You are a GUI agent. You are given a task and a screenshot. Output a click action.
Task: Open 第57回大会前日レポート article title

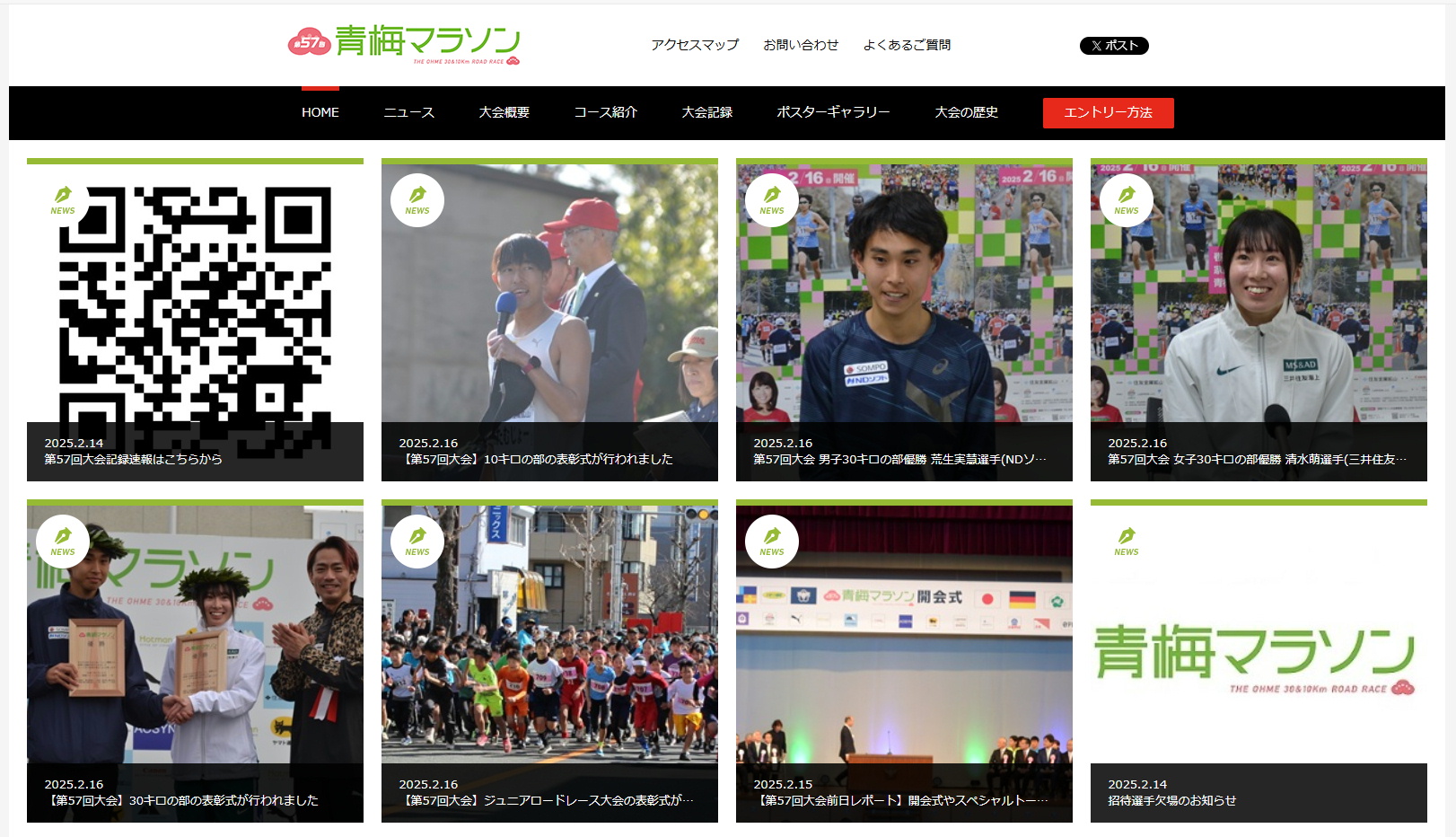900,800
